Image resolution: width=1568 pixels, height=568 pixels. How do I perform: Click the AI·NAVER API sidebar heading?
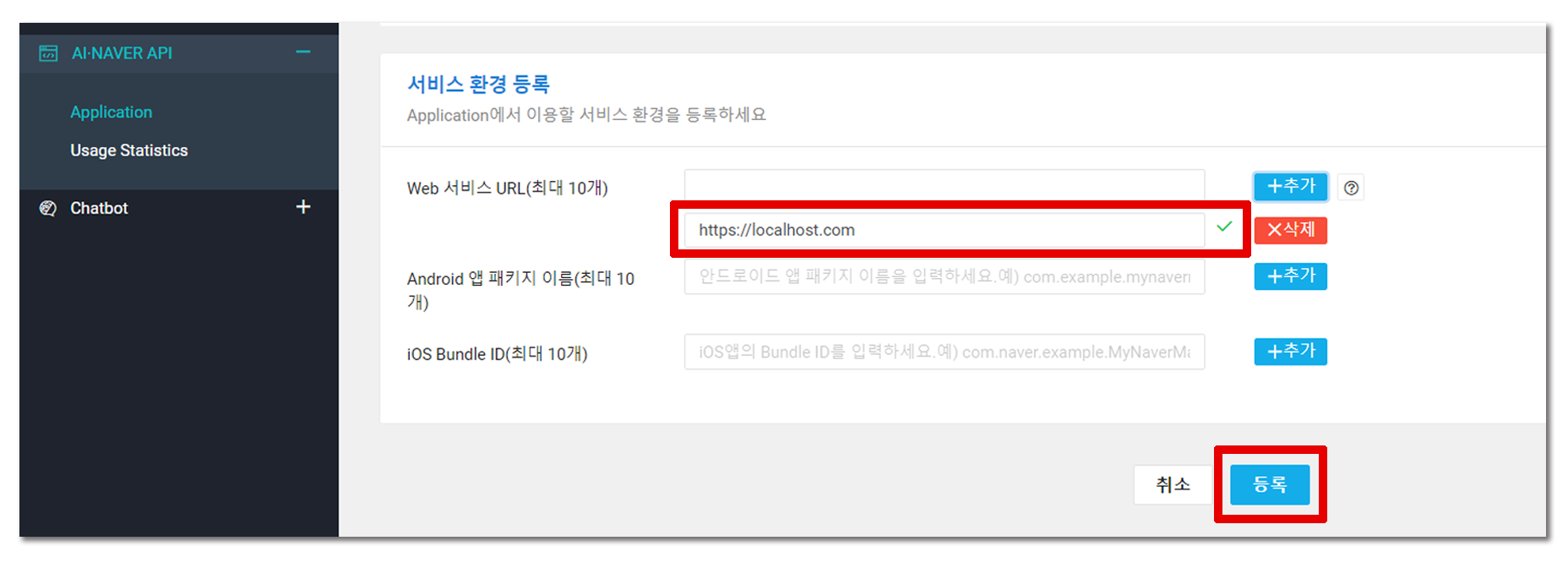pyautogui.click(x=122, y=53)
